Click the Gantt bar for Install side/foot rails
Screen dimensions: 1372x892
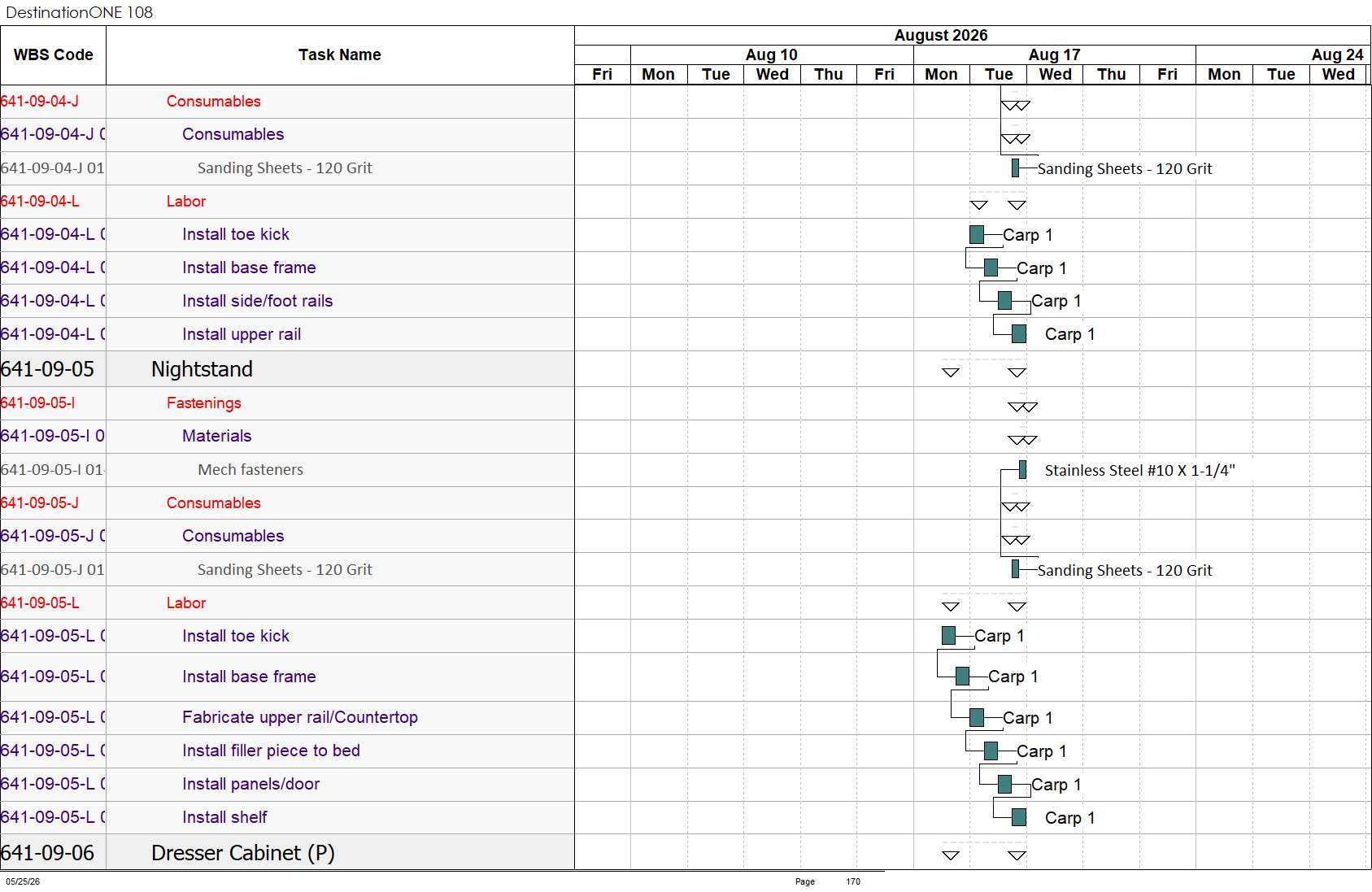pos(1005,301)
